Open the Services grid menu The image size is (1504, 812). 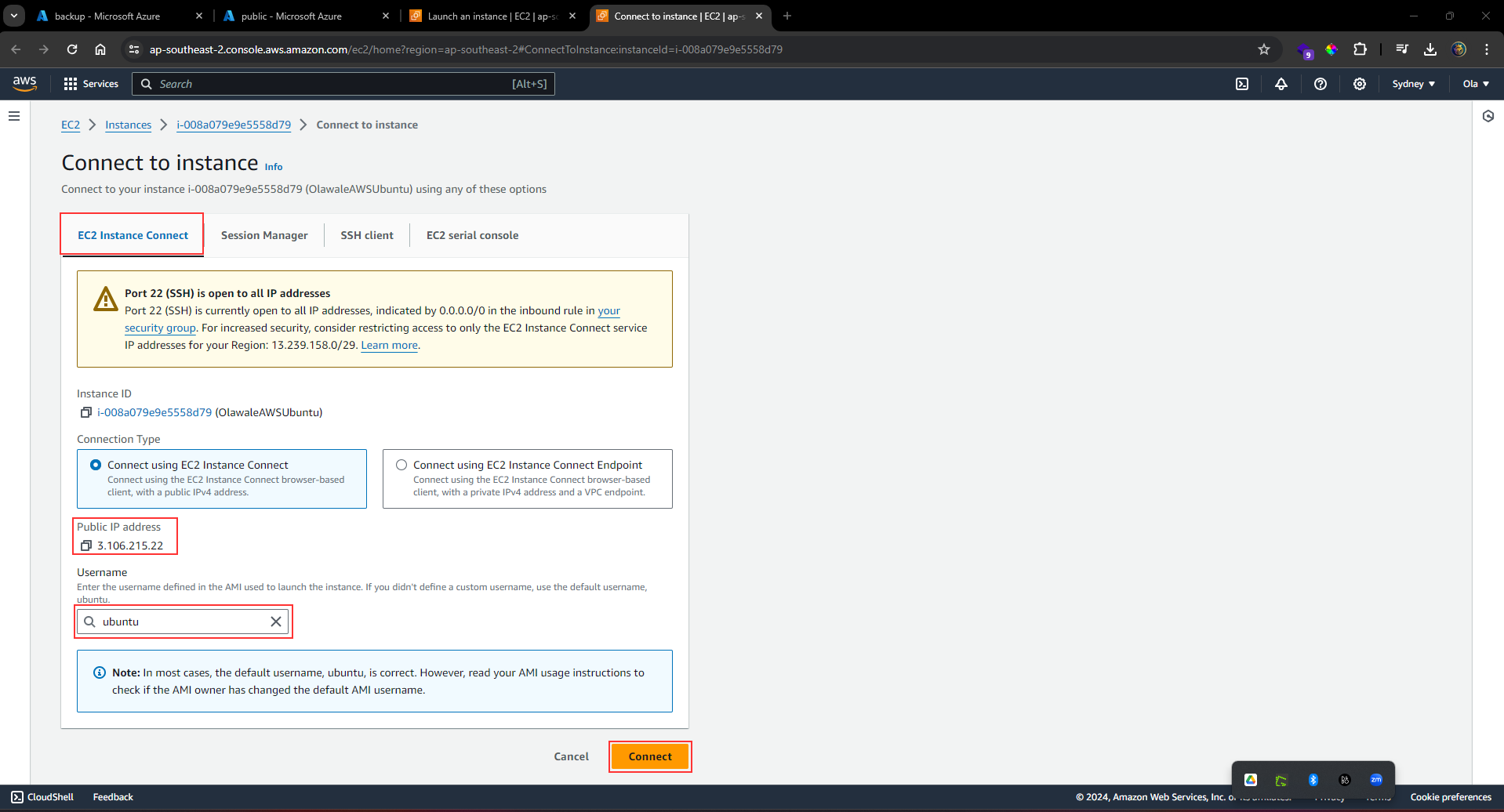pos(91,84)
